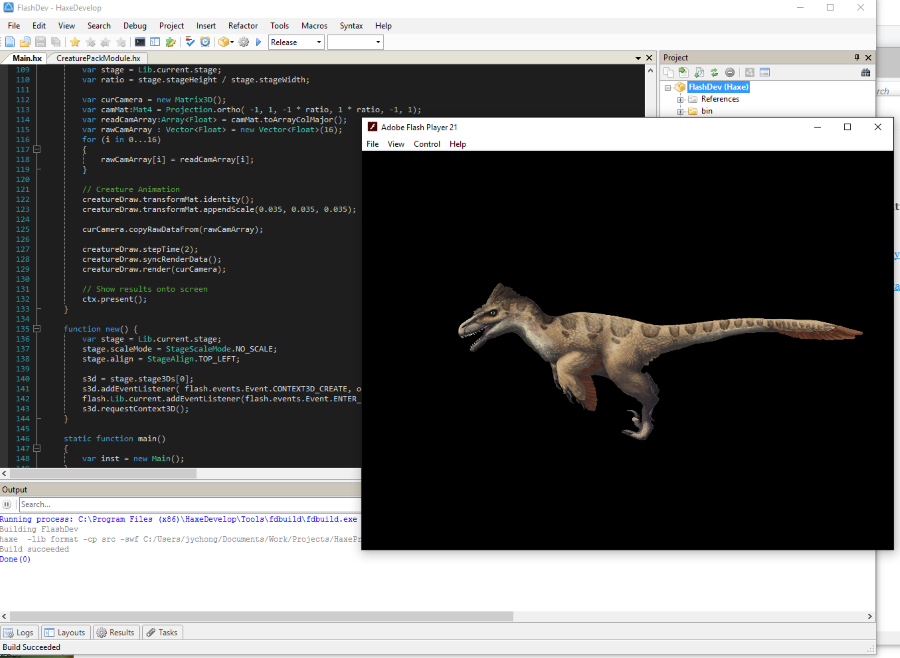Click the Open File folder icon
This screenshot has height=658, width=900.
pyautogui.click(x=25, y=42)
